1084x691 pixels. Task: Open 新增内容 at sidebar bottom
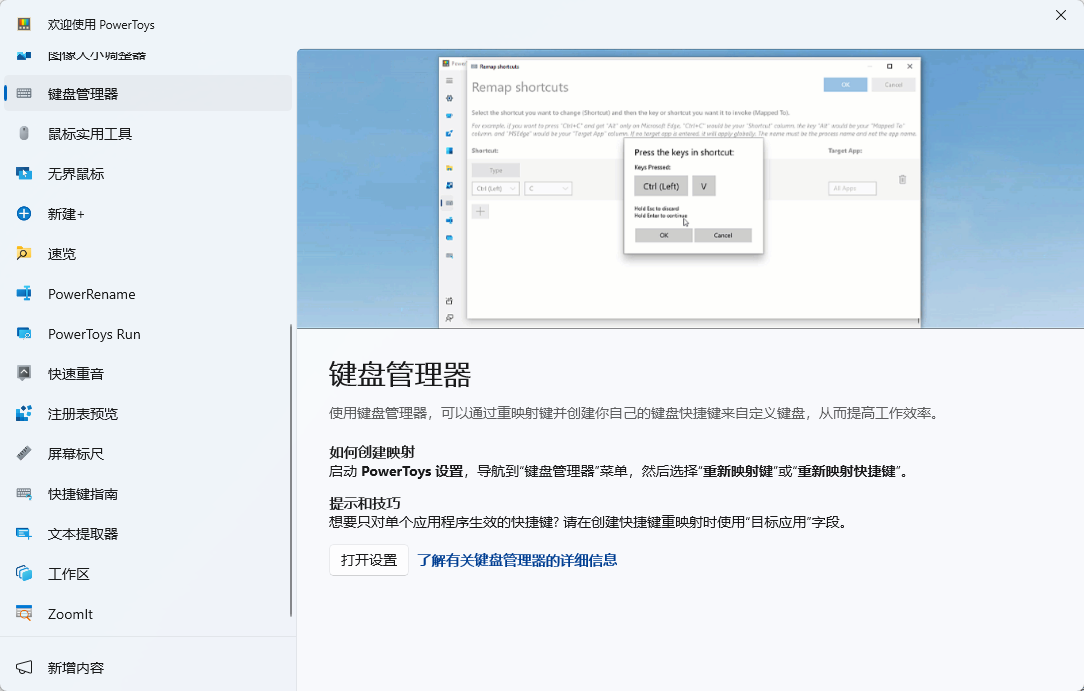pyautogui.click(x=147, y=668)
